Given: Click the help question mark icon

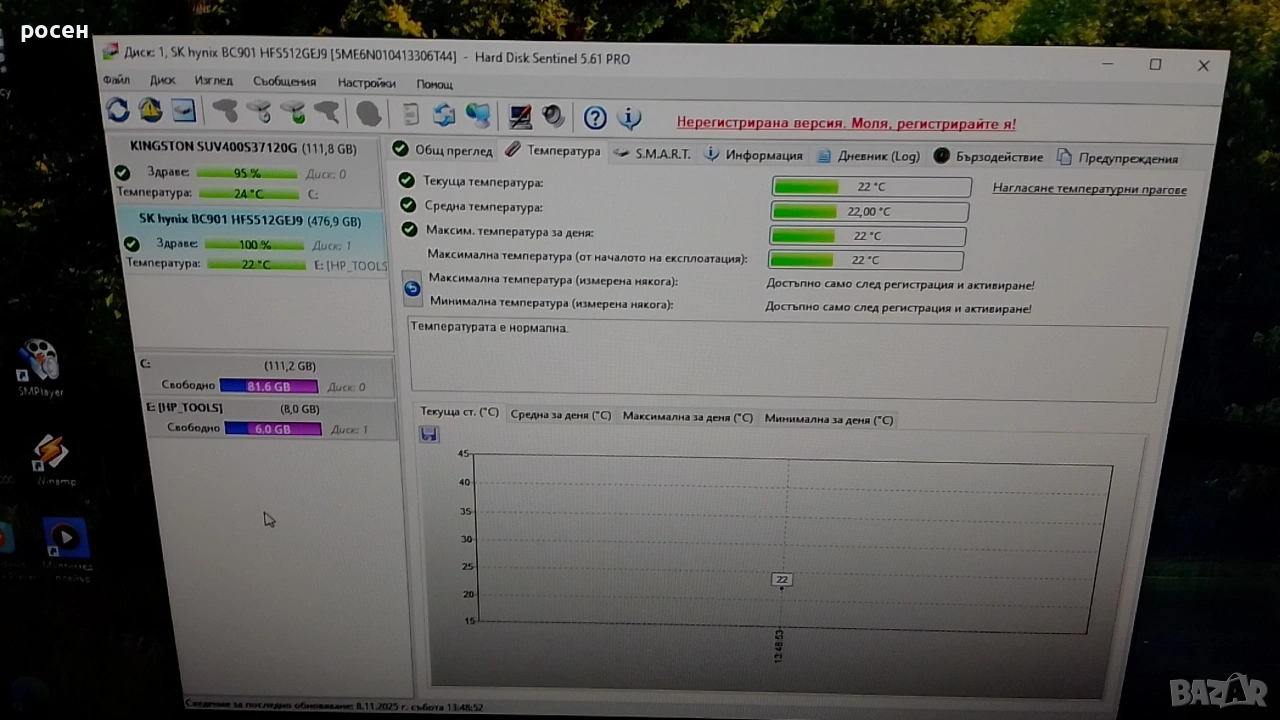Looking at the screenshot, I should coord(595,118).
